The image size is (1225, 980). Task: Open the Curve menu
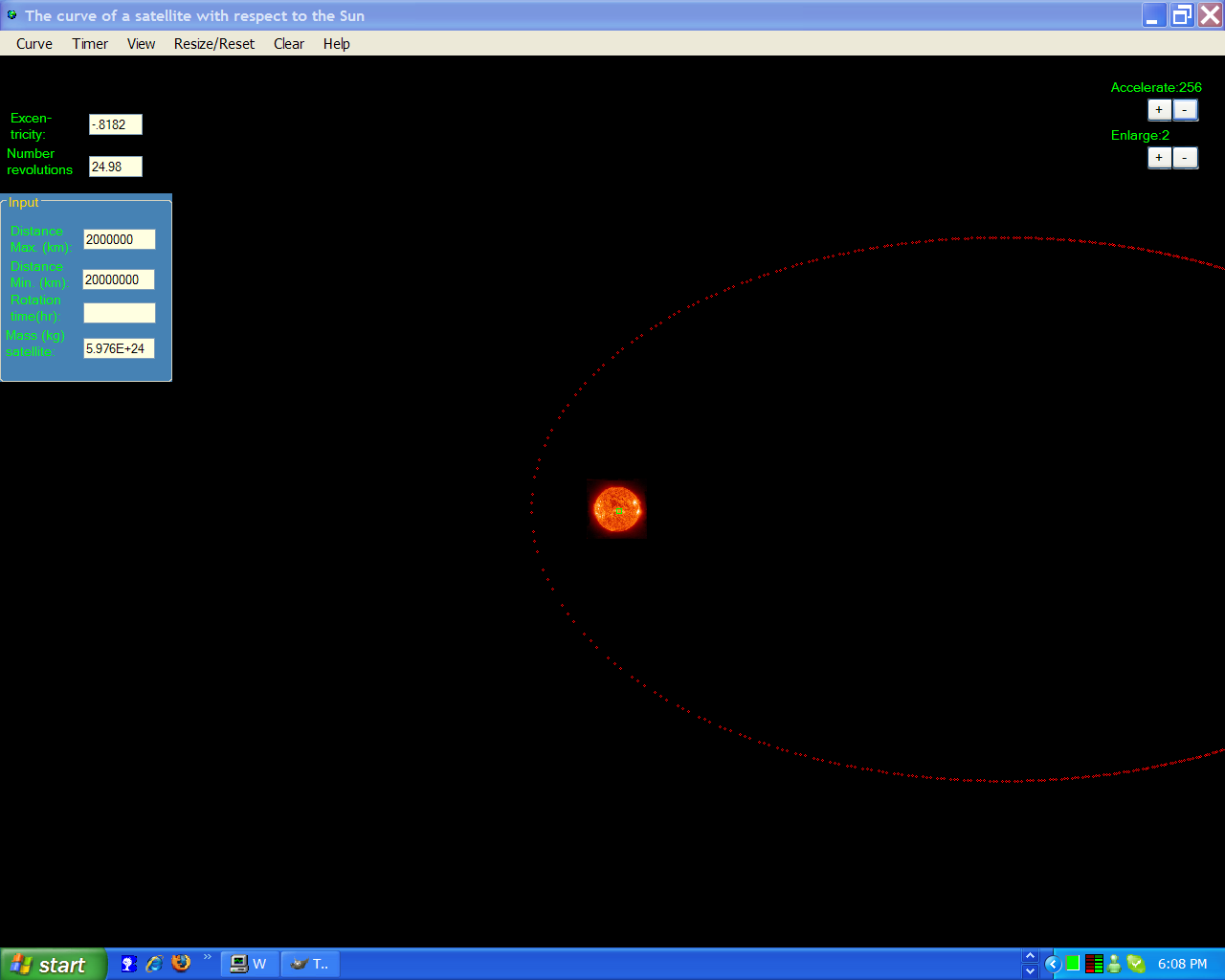pos(34,44)
